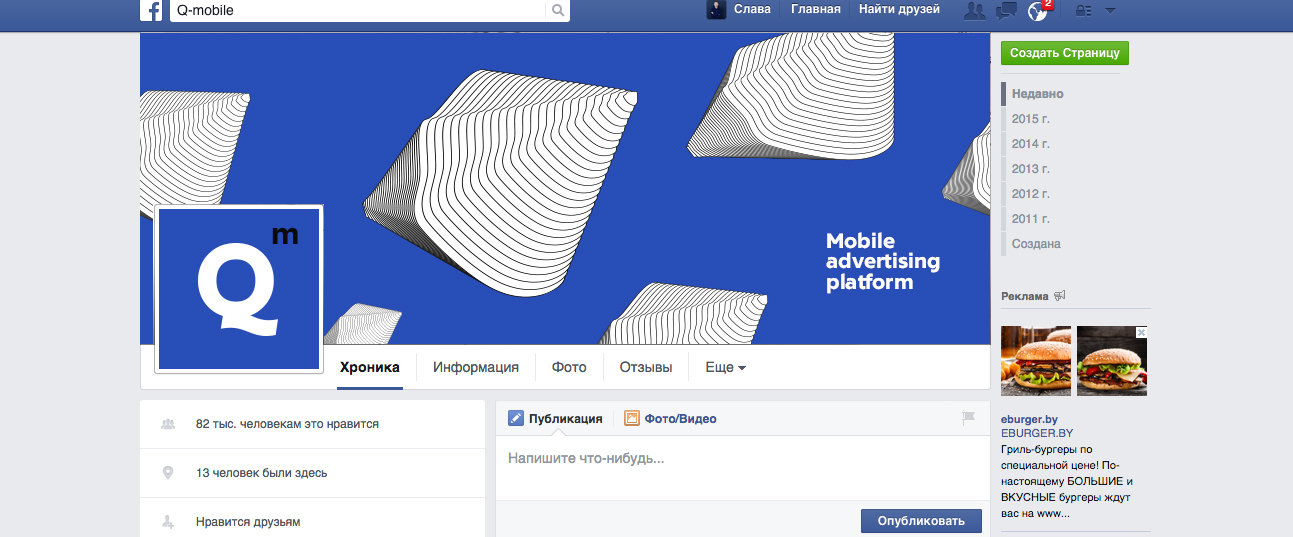
Task: Click the likes people icon
Action: [x=168, y=424]
